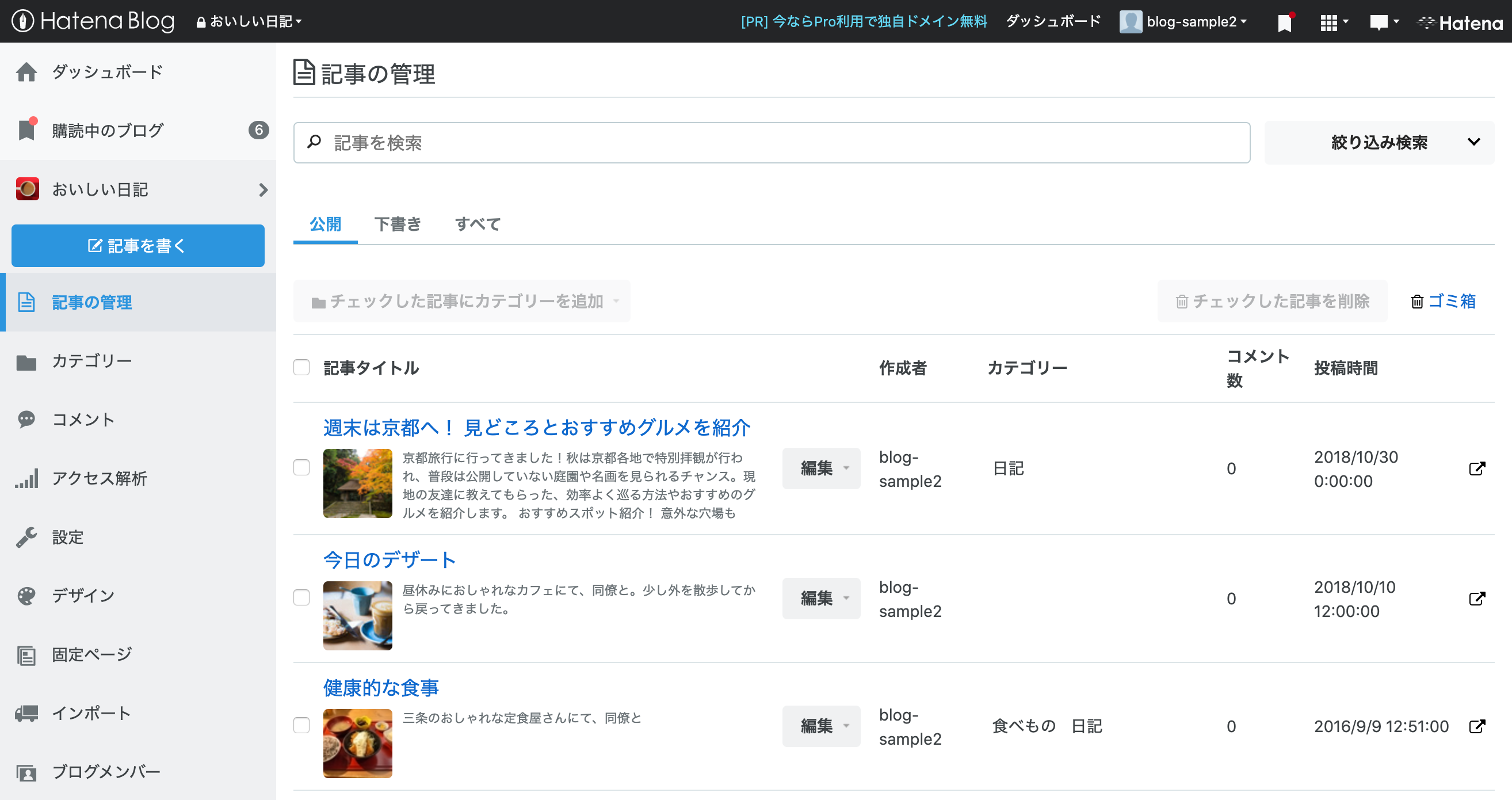Tick the checkbox for 今日のデザート article
The image size is (1512, 800).
[301, 597]
